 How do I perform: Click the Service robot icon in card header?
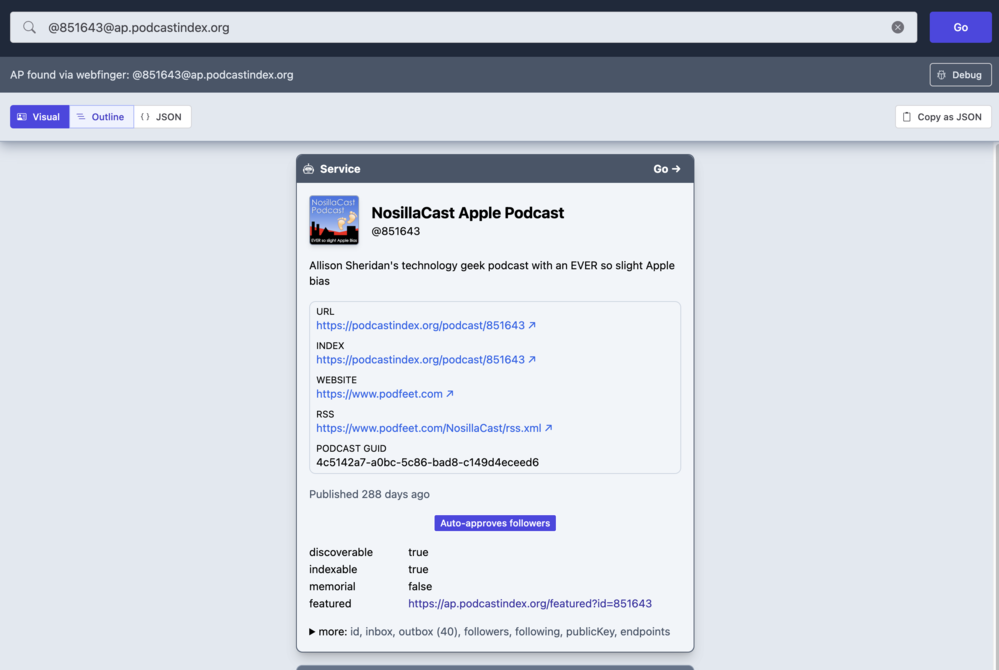(x=308, y=169)
